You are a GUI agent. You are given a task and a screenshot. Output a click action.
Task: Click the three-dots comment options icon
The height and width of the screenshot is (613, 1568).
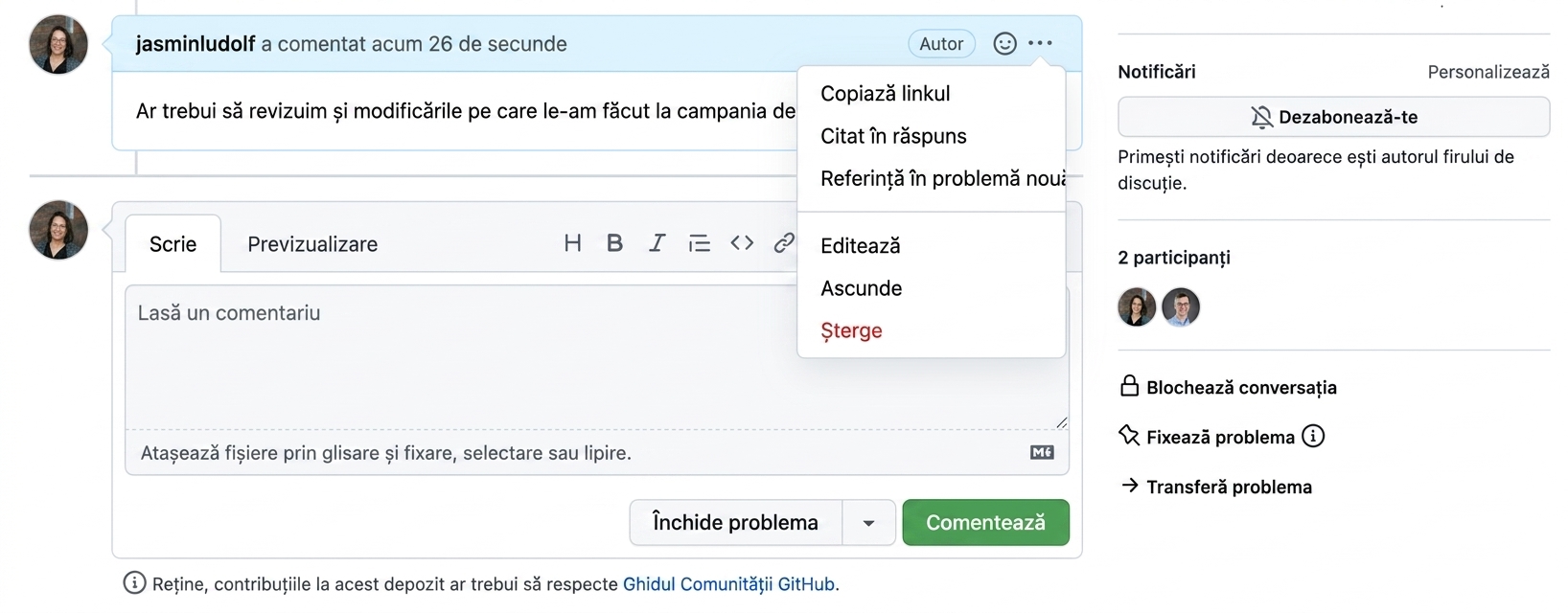pyautogui.click(x=1040, y=43)
